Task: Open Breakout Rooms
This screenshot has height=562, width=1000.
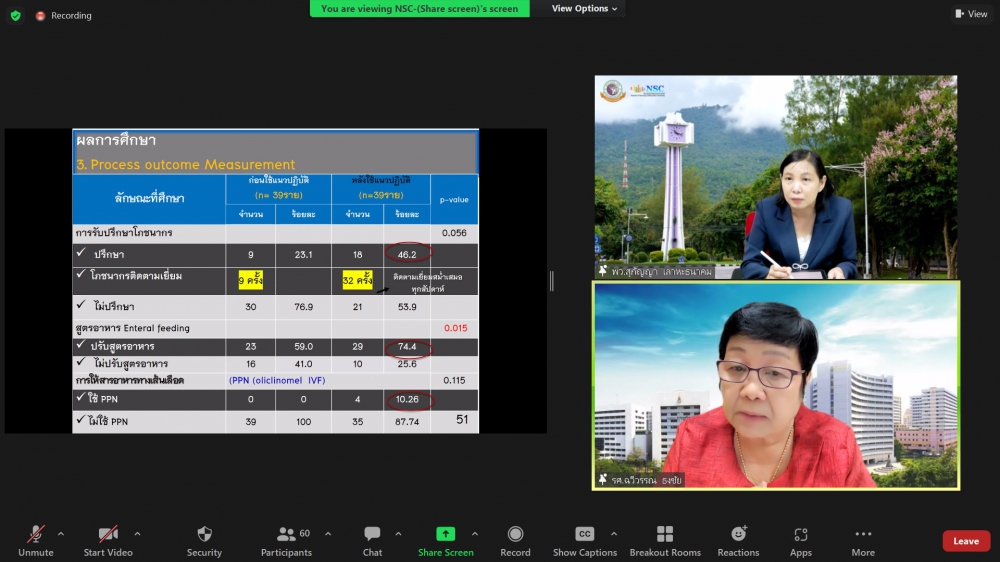Action: 665,534
